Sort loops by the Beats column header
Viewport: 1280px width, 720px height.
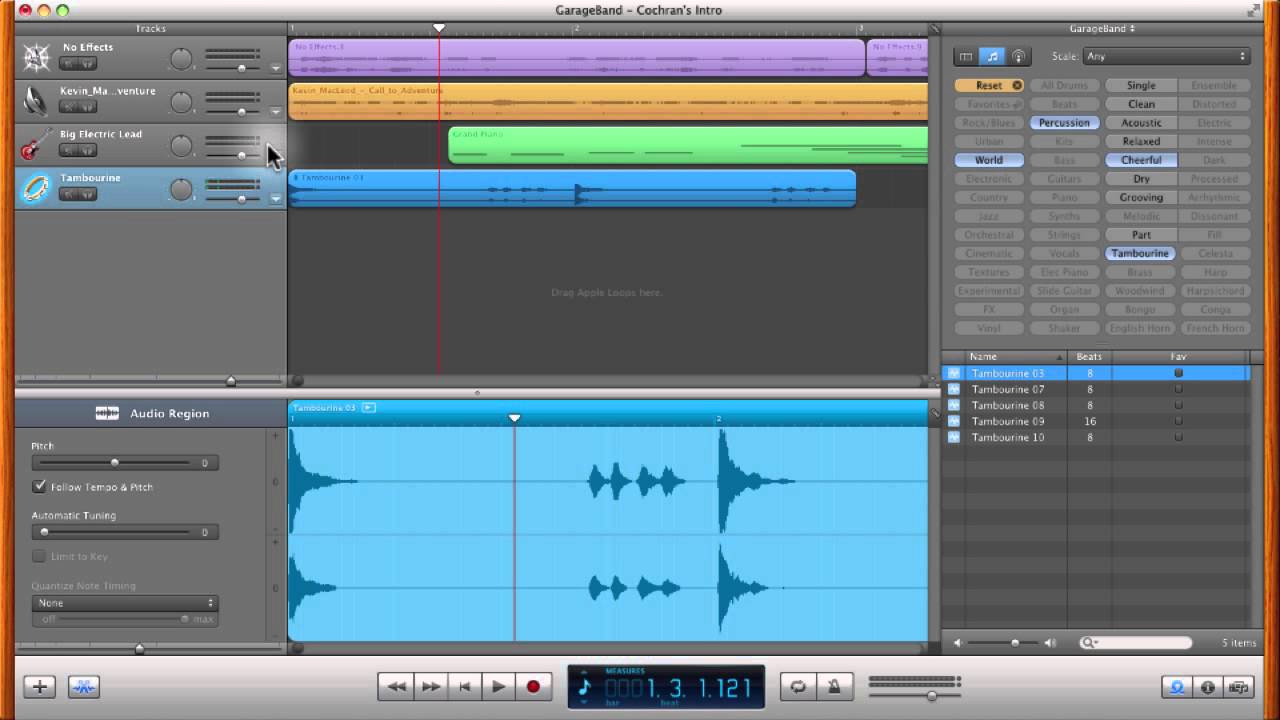pos(1089,357)
